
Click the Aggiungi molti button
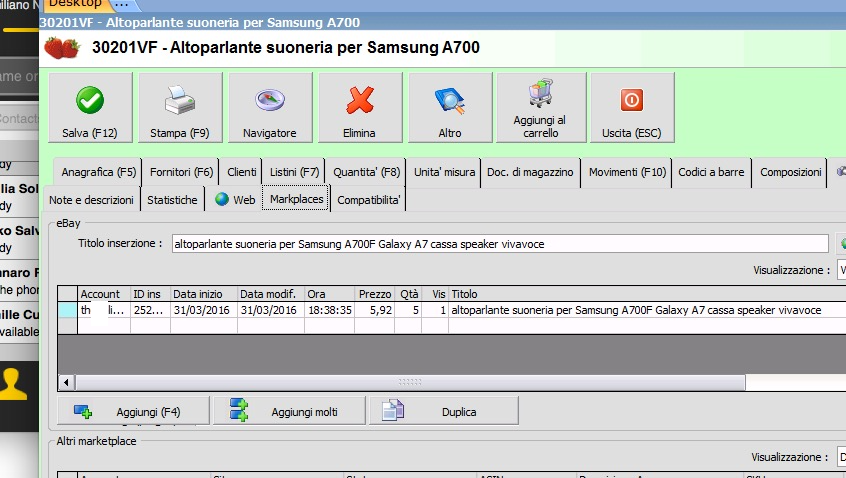click(x=290, y=412)
